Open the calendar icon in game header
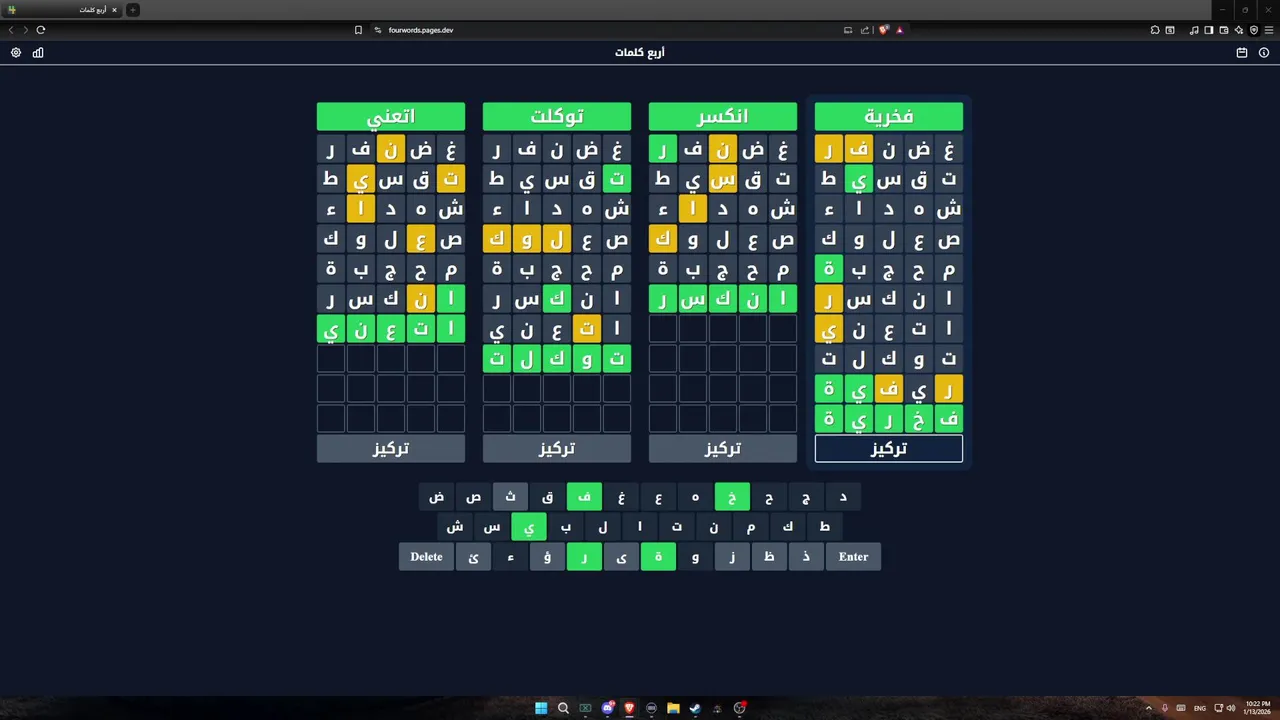This screenshot has width=1280, height=720. click(x=1242, y=53)
